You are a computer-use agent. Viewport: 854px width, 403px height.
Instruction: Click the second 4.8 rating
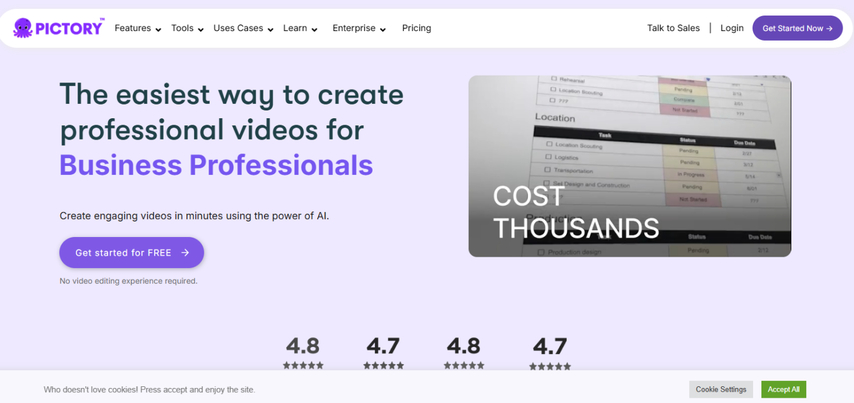click(463, 346)
